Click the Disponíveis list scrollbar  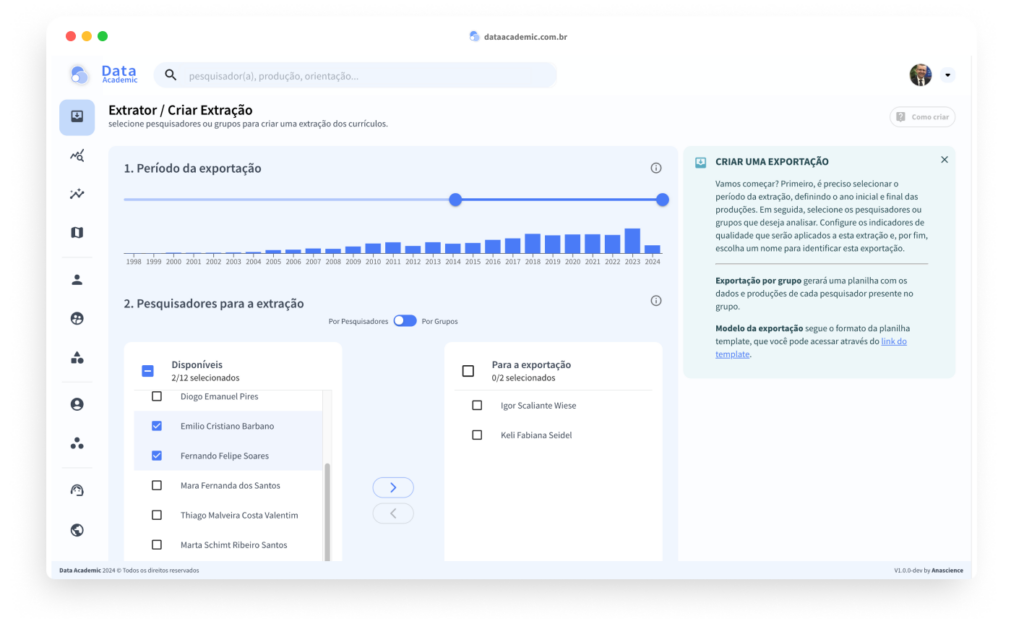[327, 511]
